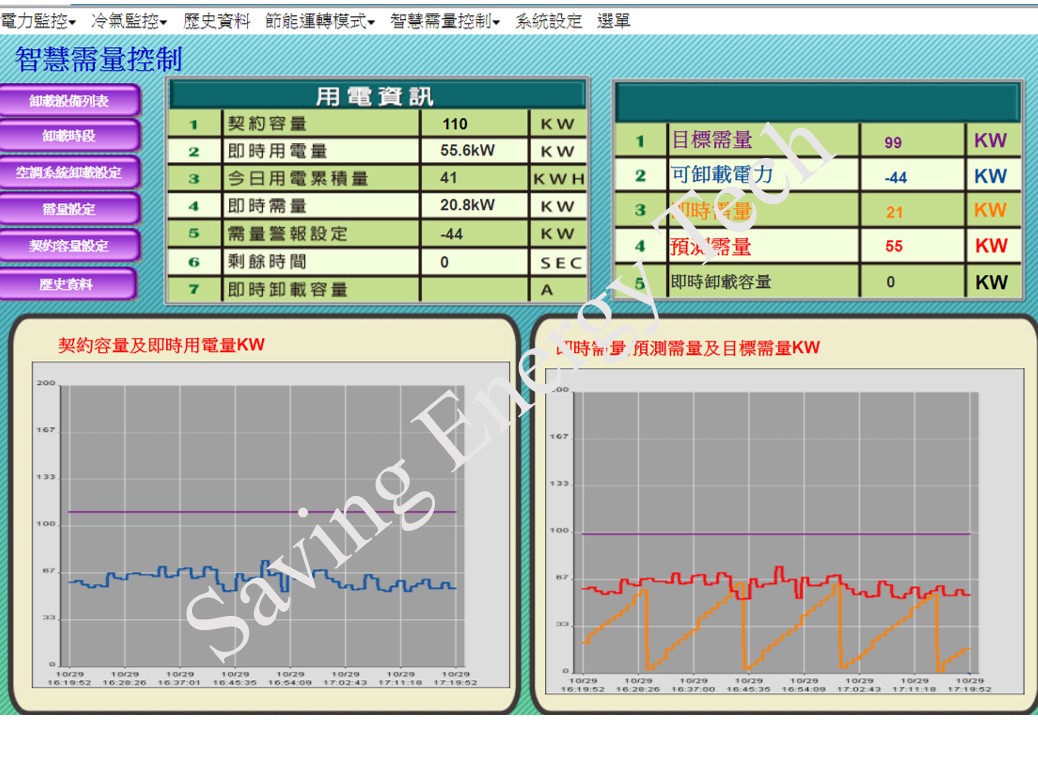Image resolution: width=1038 pixels, height=770 pixels.
Task: Open the 節能運轉模式 dropdown
Action: 320,21
